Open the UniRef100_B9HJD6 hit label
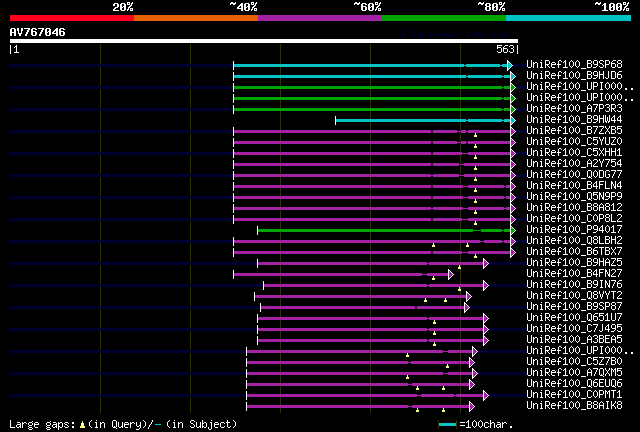This screenshot has width=640, height=432. coord(574,76)
